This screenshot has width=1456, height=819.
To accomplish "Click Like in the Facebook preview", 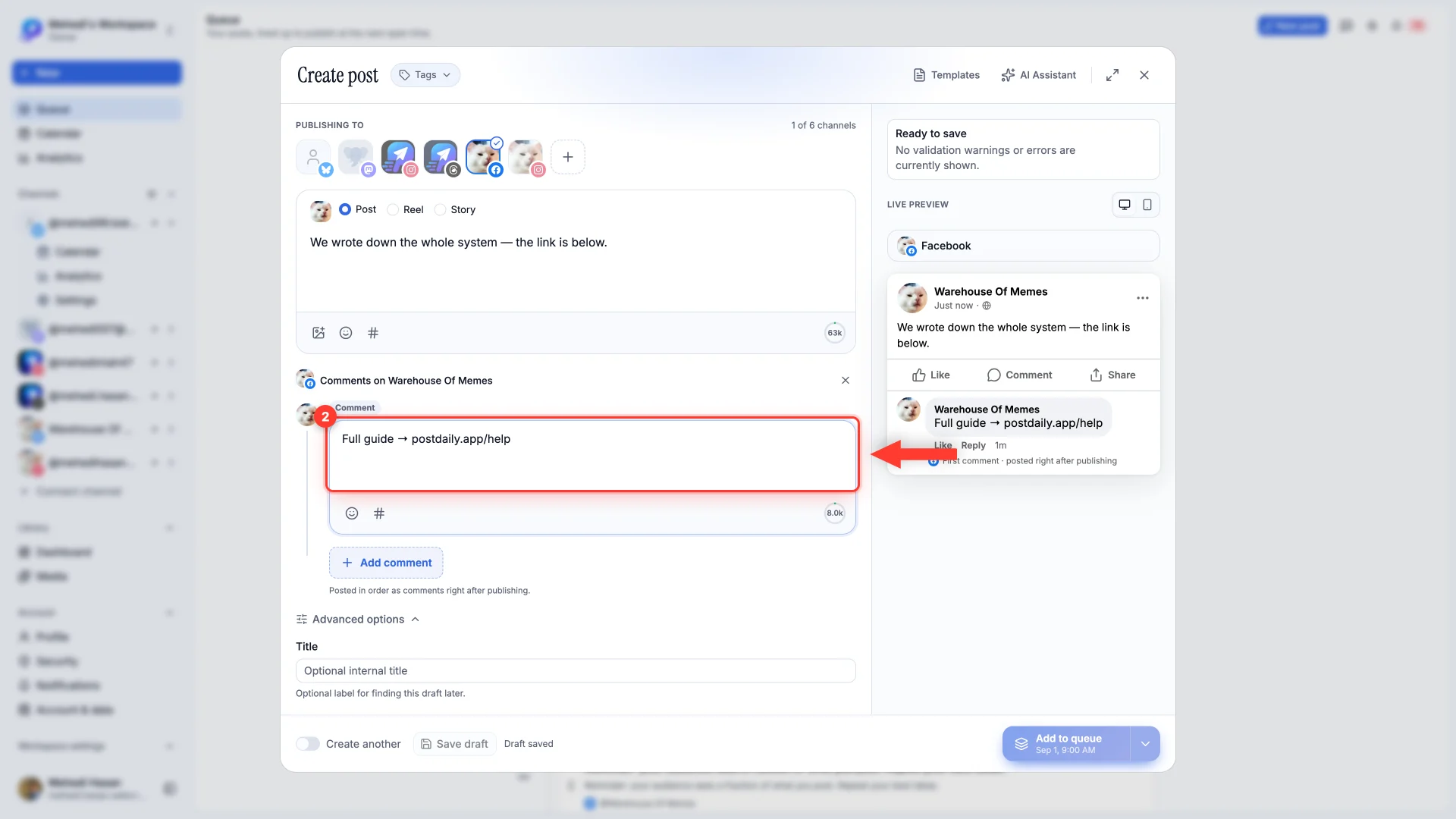I will click(930, 375).
